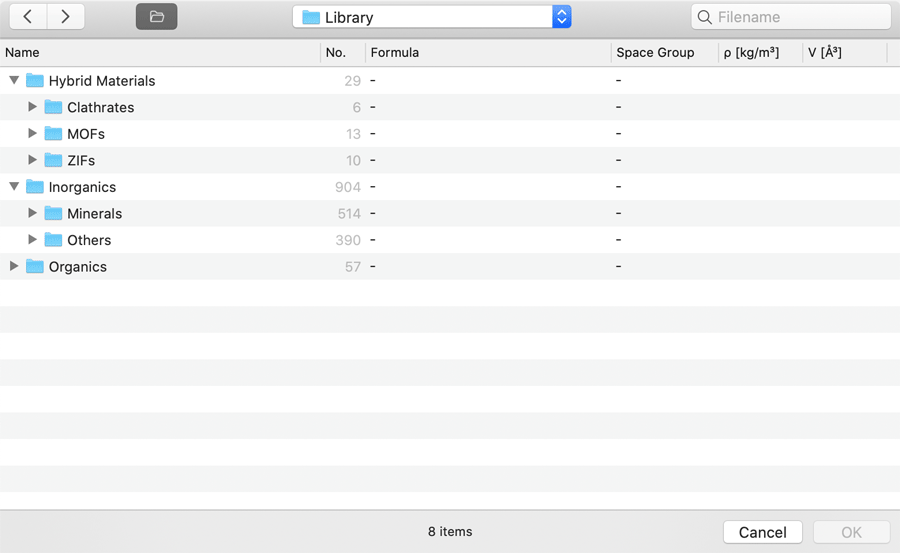Image resolution: width=900 pixels, height=553 pixels.
Task: Click the Clathrates folder icon
Action: (54, 107)
